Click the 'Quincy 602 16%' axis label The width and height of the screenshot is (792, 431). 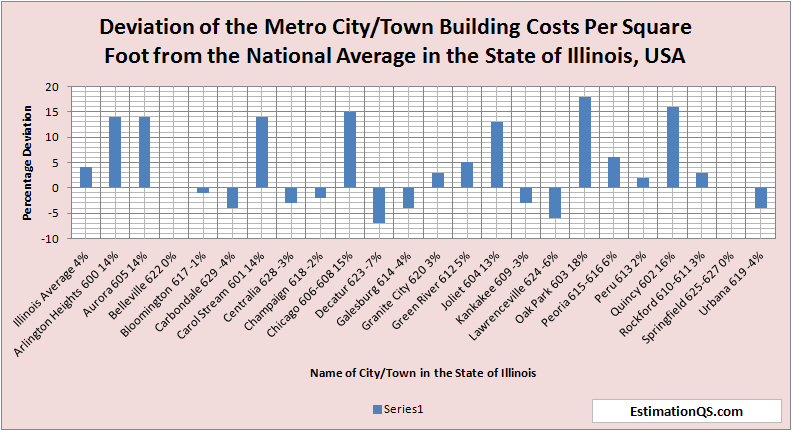point(643,284)
